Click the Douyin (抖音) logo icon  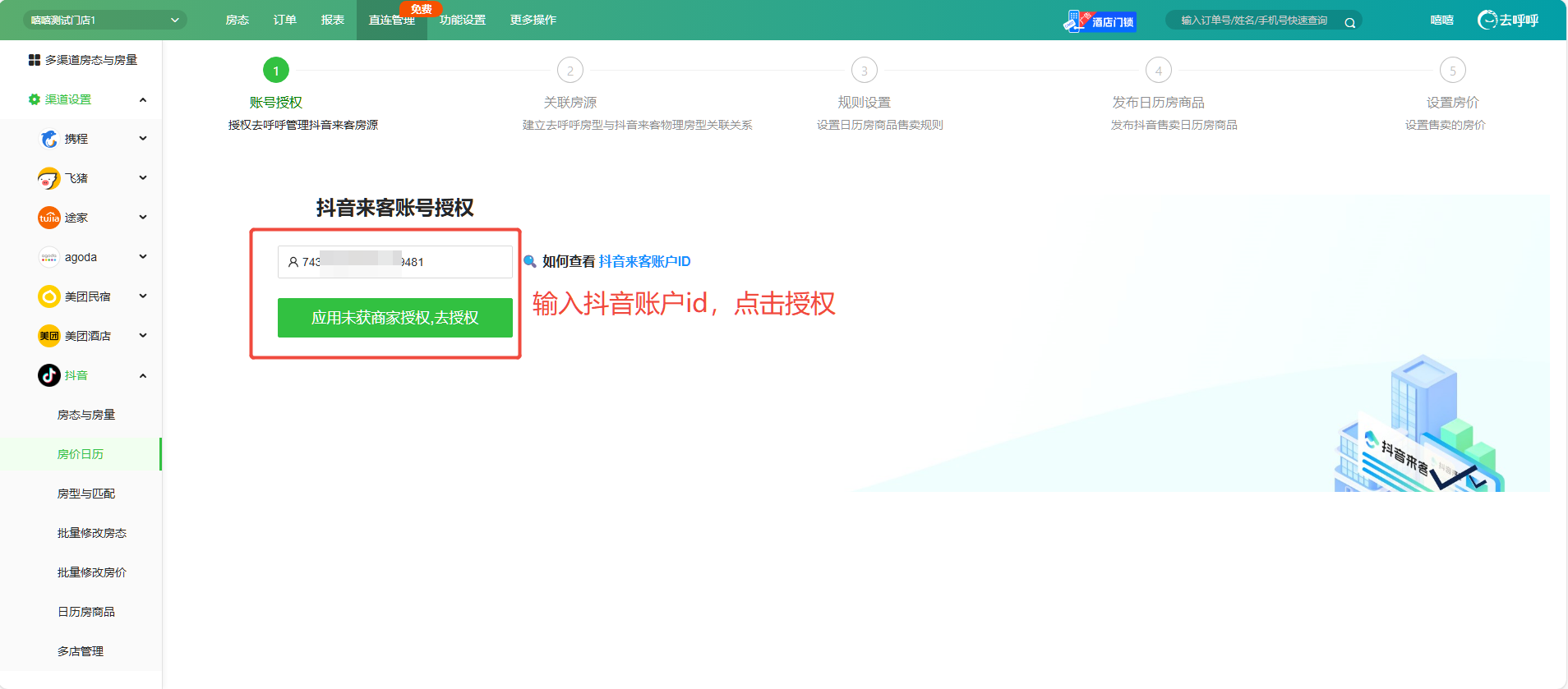click(49, 375)
